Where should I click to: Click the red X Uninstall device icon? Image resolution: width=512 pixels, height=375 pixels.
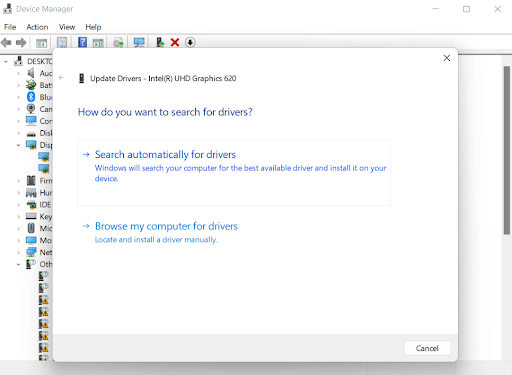pyautogui.click(x=175, y=42)
